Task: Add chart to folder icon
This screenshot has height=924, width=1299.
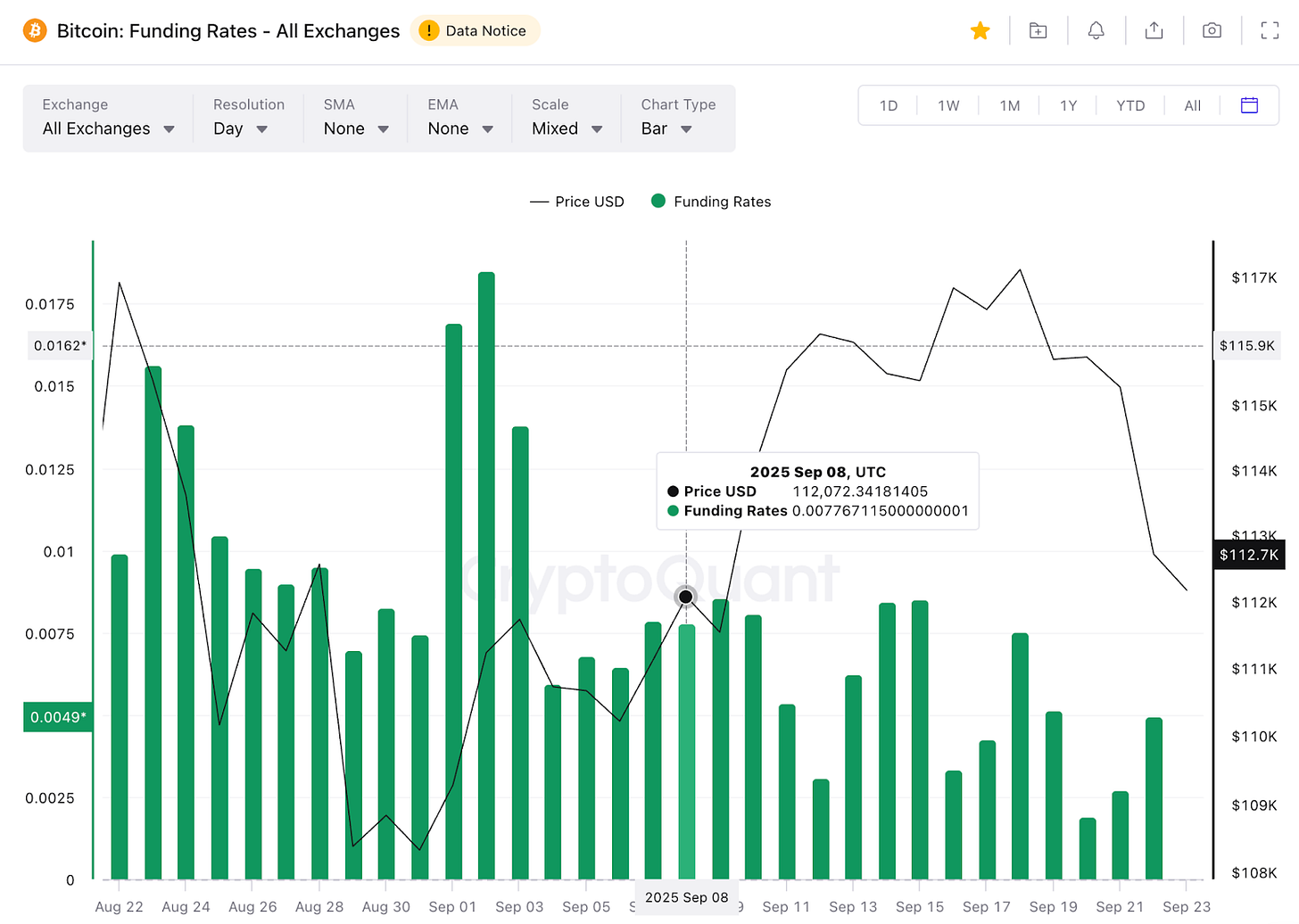Action: [x=1038, y=31]
